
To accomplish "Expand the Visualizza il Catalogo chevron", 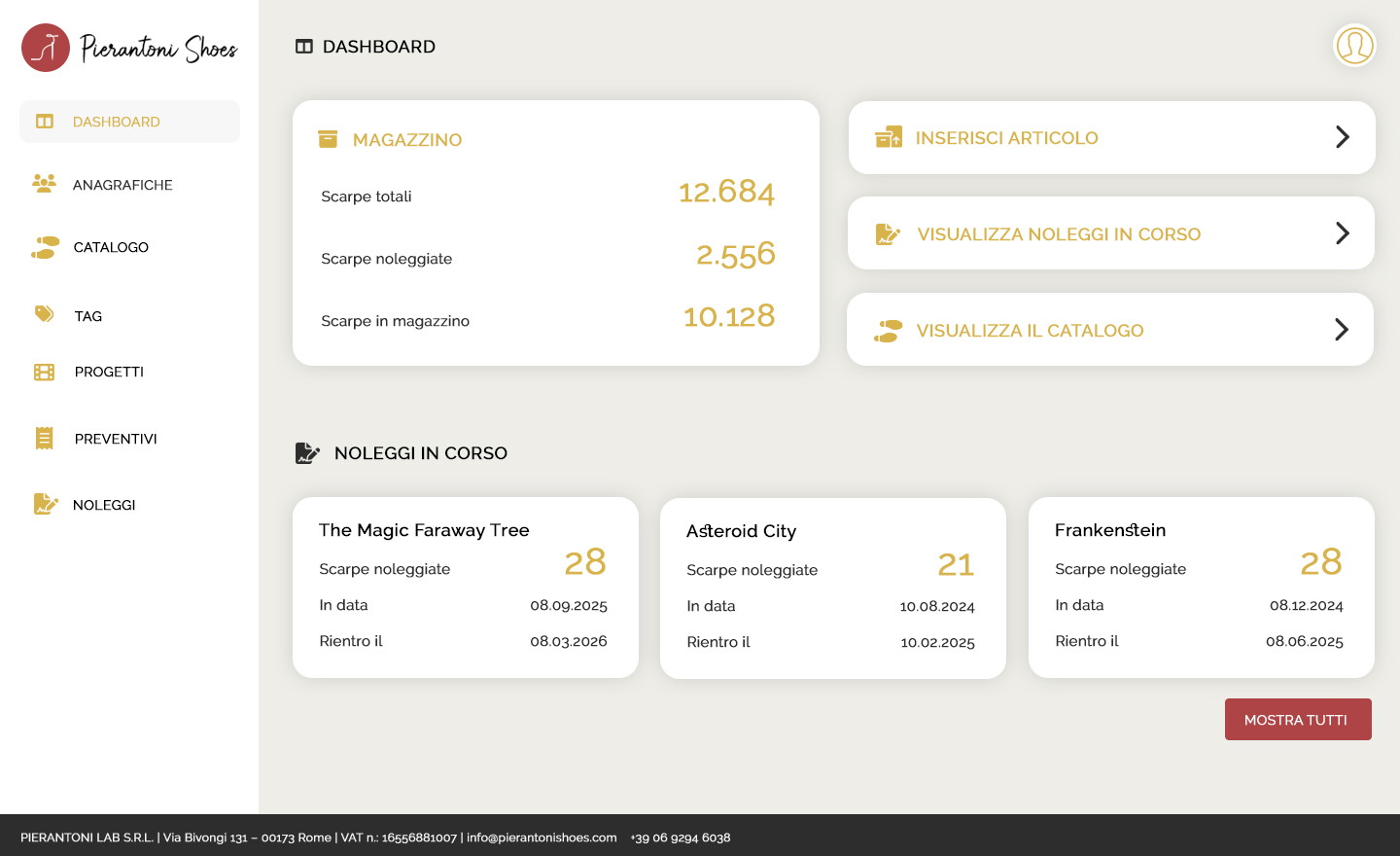I will coord(1342,330).
